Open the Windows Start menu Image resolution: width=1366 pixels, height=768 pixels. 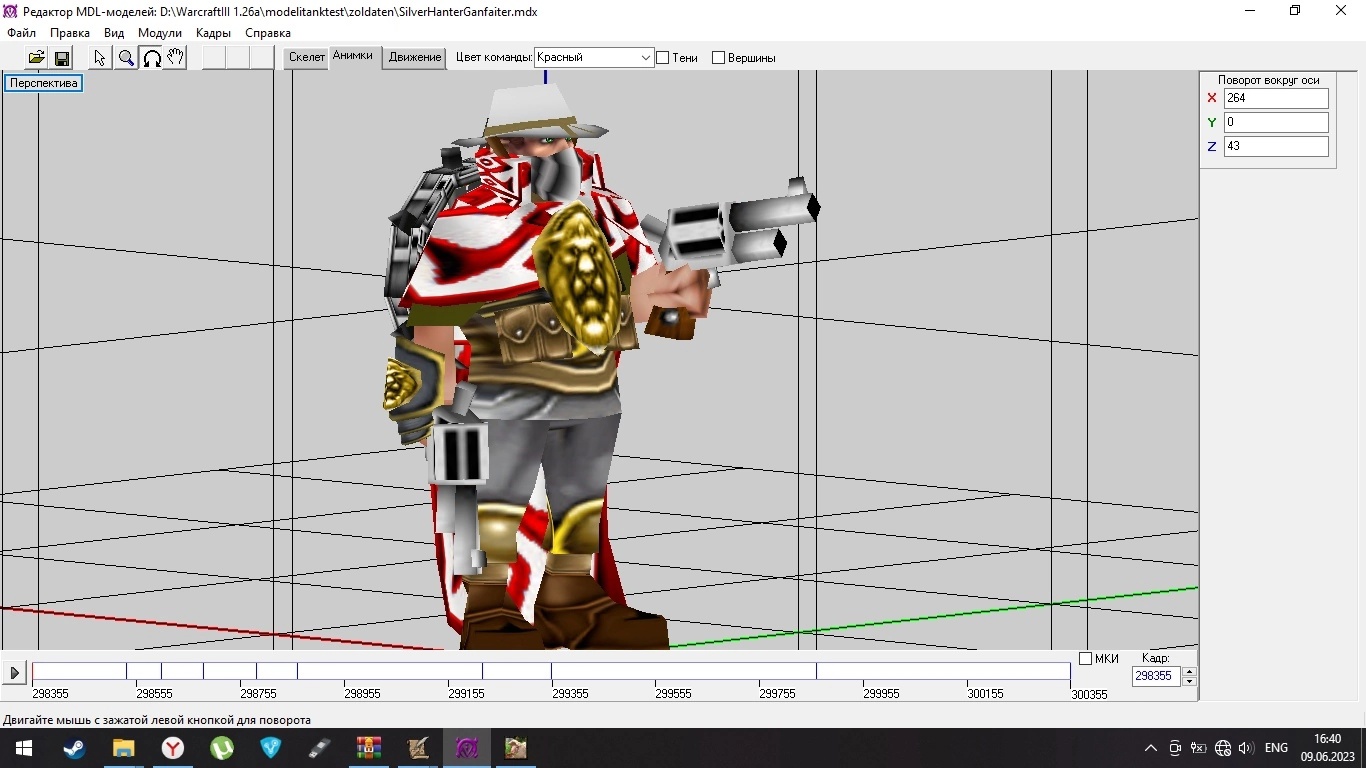pos(24,748)
